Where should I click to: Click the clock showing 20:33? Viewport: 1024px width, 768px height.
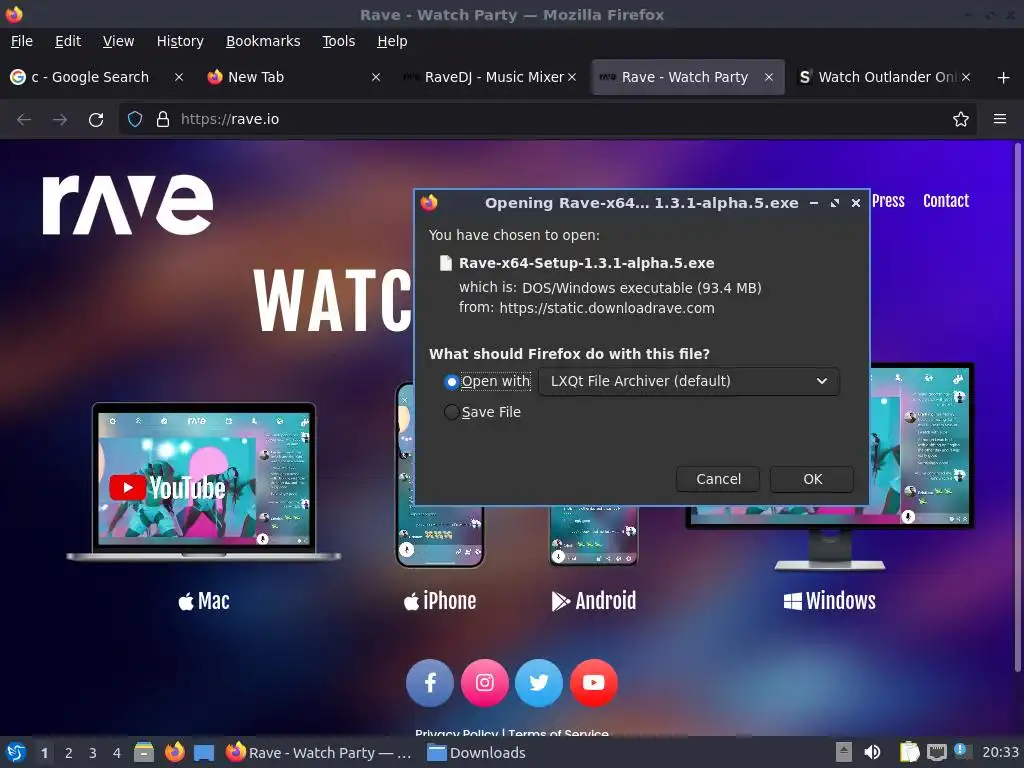1000,753
